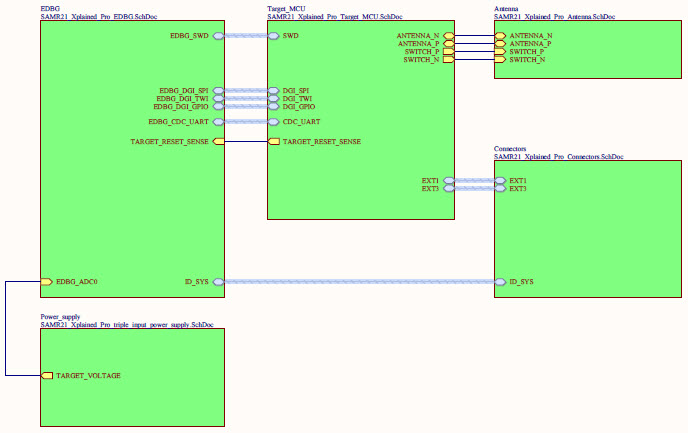The width and height of the screenshot is (688, 433).
Task: Select the ID_SYS bus line between blocks
Action: 360,282
